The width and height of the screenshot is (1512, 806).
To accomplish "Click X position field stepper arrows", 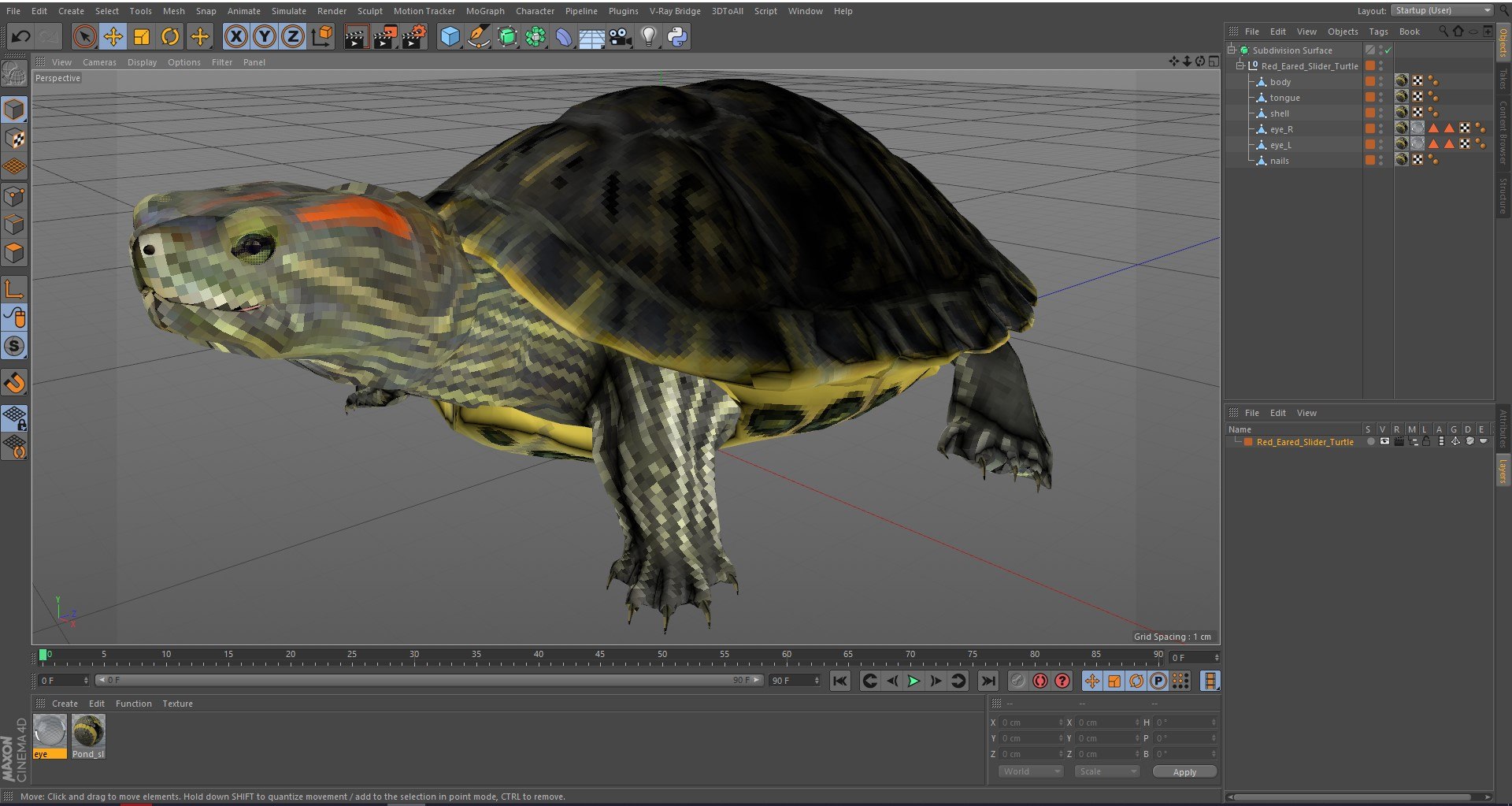I will [x=1061, y=722].
